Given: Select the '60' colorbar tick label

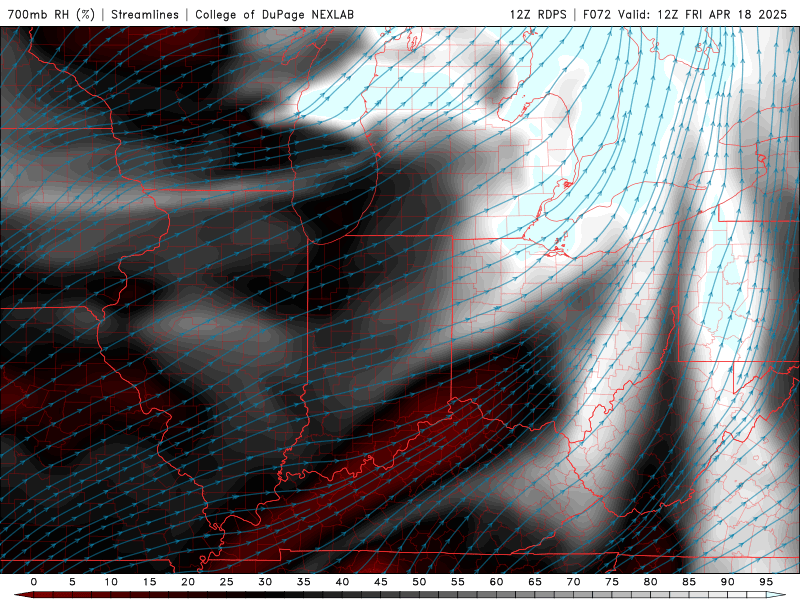Looking at the screenshot, I should click(x=496, y=582).
